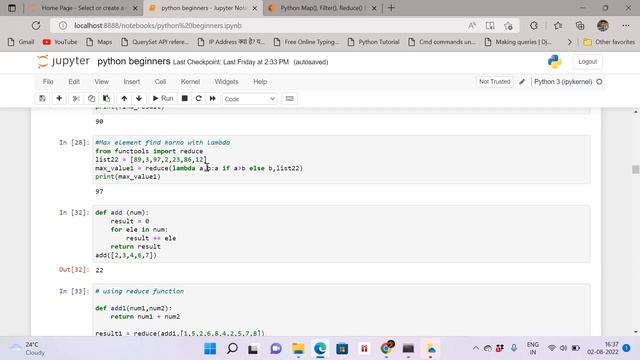Switch to Python Map(), Filter(), Reduce() tab
Image resolution: width=640 pixels, height=360 pixels.
(322, 8)
